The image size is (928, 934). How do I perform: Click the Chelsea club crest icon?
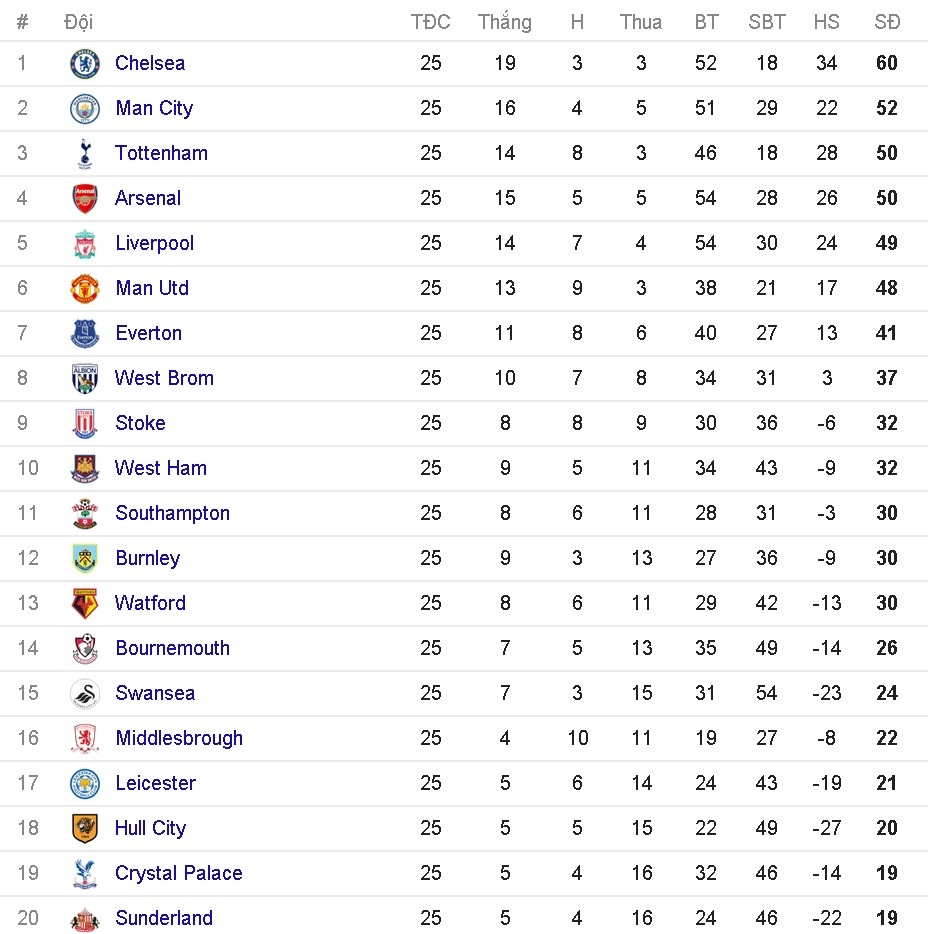point(85,64)
